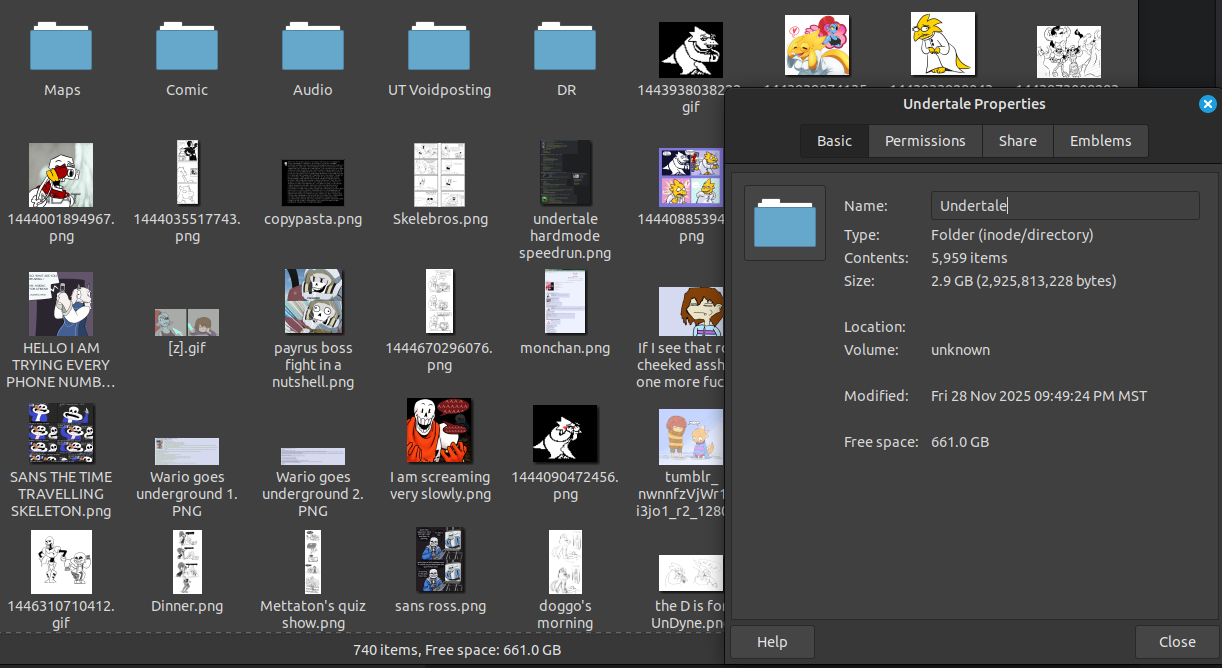Click the 'Folder (inode/directory)' type text
The height and width of the screenshot is (668, 1222).
(x=1012, y=235)
